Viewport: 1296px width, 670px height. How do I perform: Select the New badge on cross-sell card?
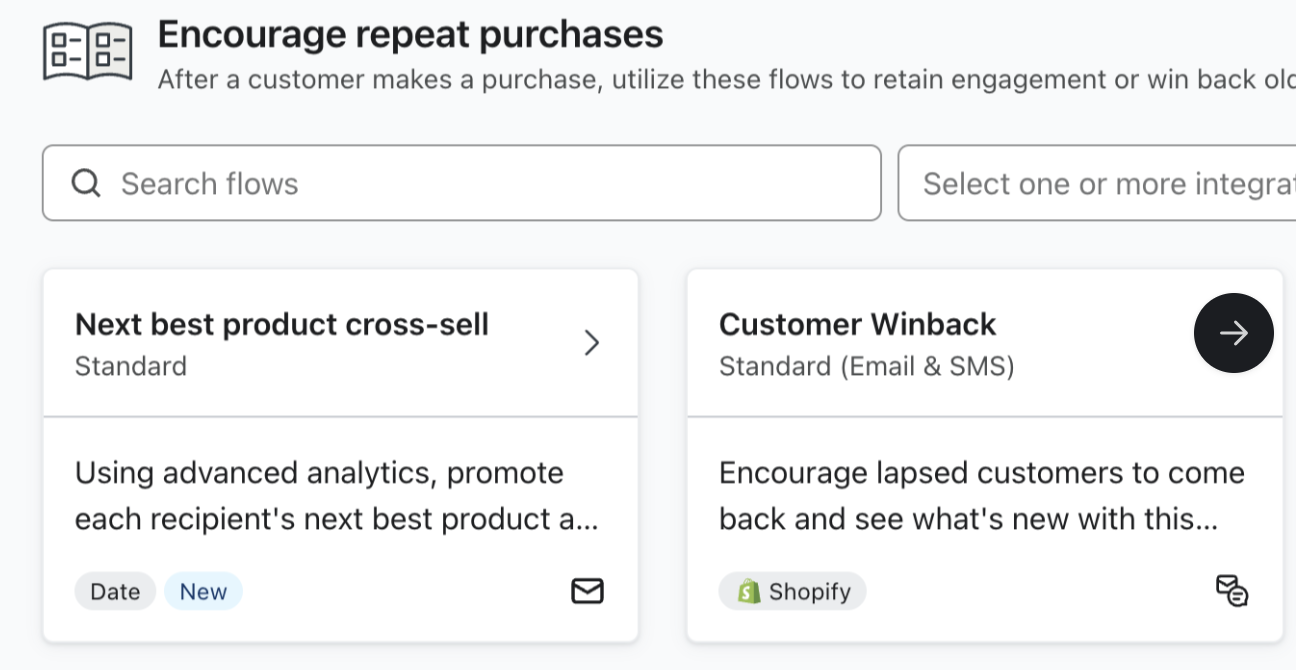[x=203, y=591]
